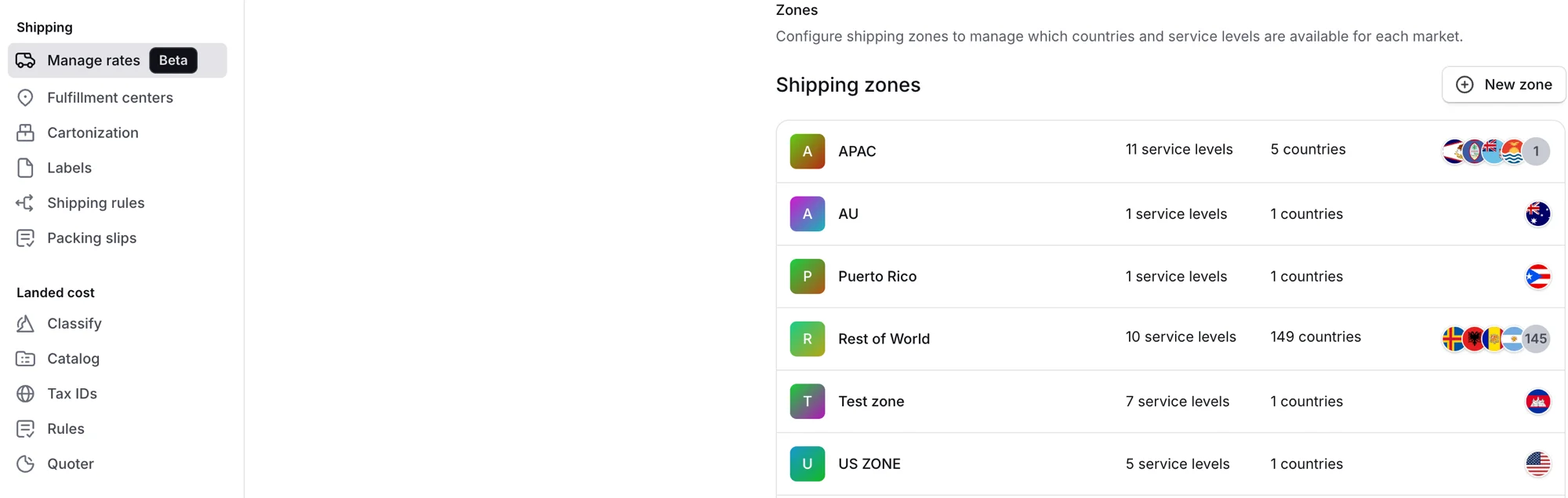Open the APAC shipping zone
Image resolution: width=1568 pixels, height=498 pixels.
[857, 151]
